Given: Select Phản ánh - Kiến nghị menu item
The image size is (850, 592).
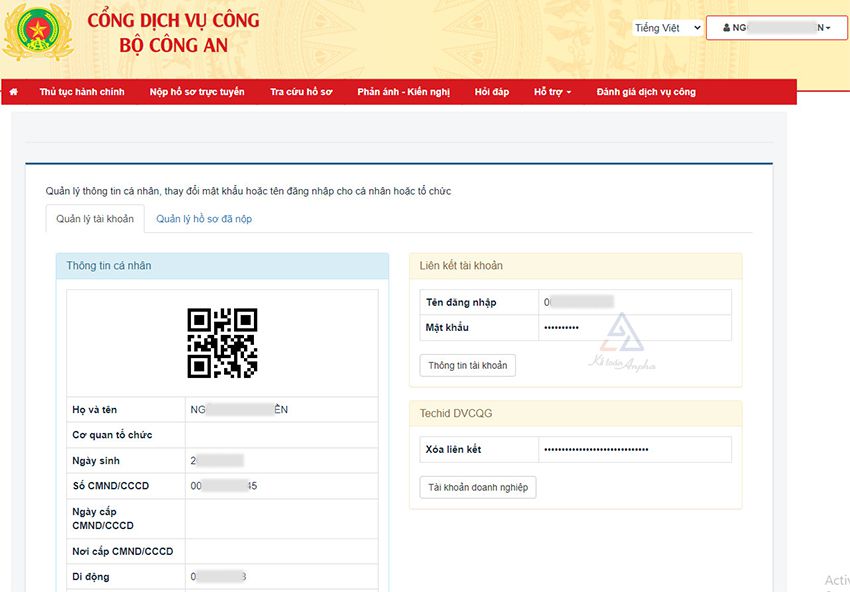Looking at the screenshot, I should (x=403, y=92).
